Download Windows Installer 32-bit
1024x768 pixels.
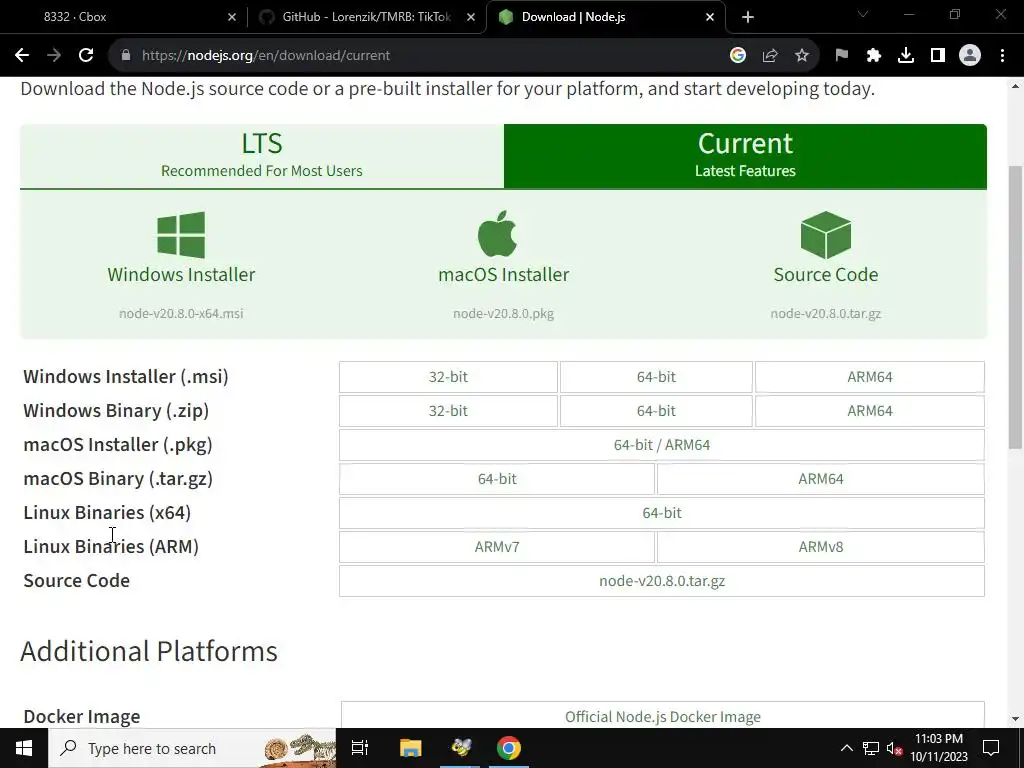448,377
